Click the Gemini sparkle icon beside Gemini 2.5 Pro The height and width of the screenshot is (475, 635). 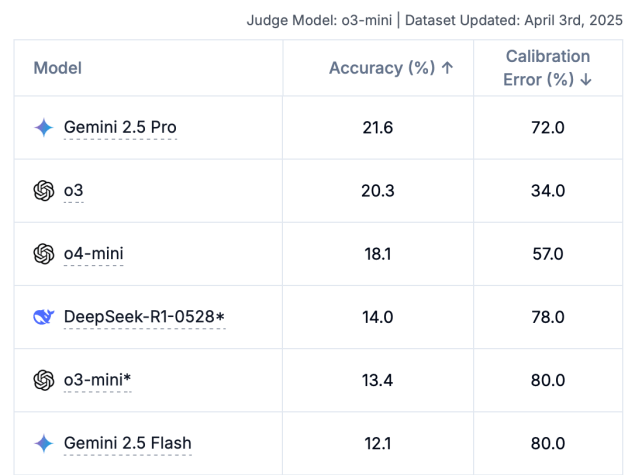click(43, 127)
